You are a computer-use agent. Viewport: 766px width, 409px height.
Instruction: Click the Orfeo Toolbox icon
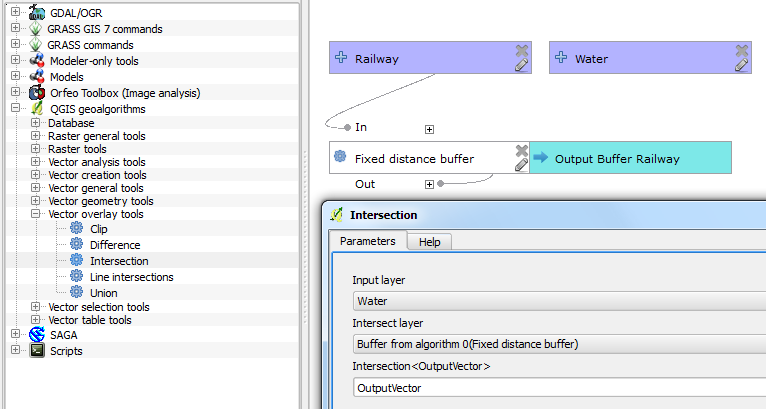click(37, 93)
